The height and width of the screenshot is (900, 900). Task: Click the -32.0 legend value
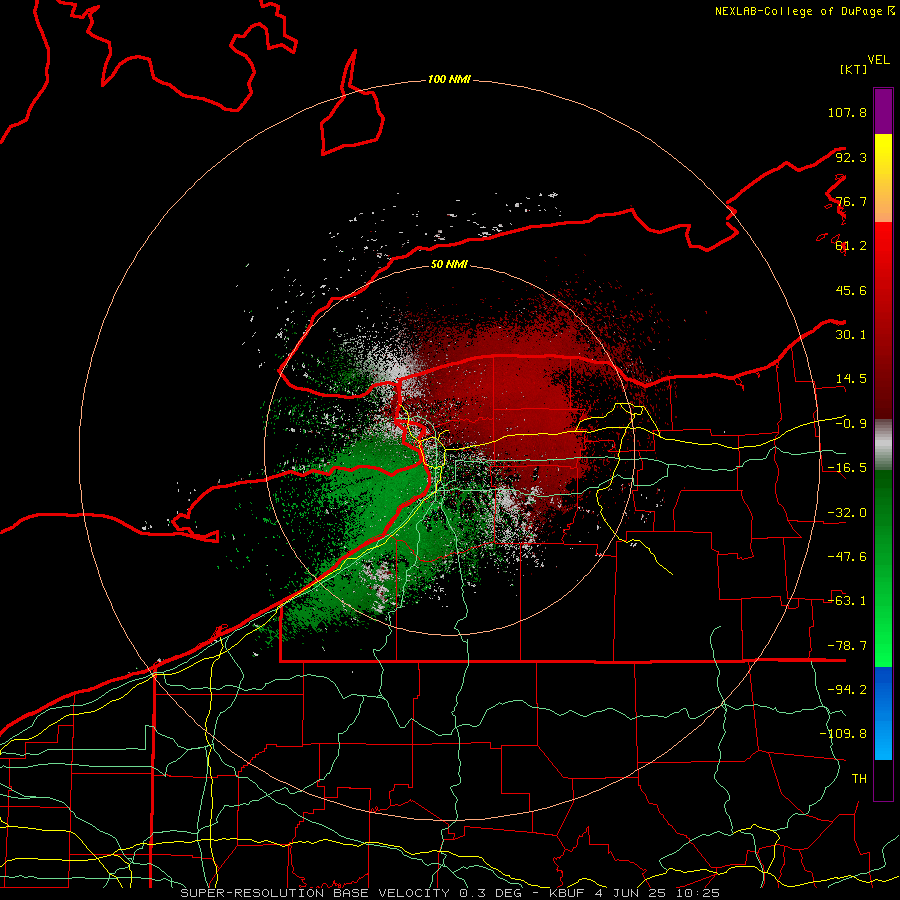click(x=847, y=513)
